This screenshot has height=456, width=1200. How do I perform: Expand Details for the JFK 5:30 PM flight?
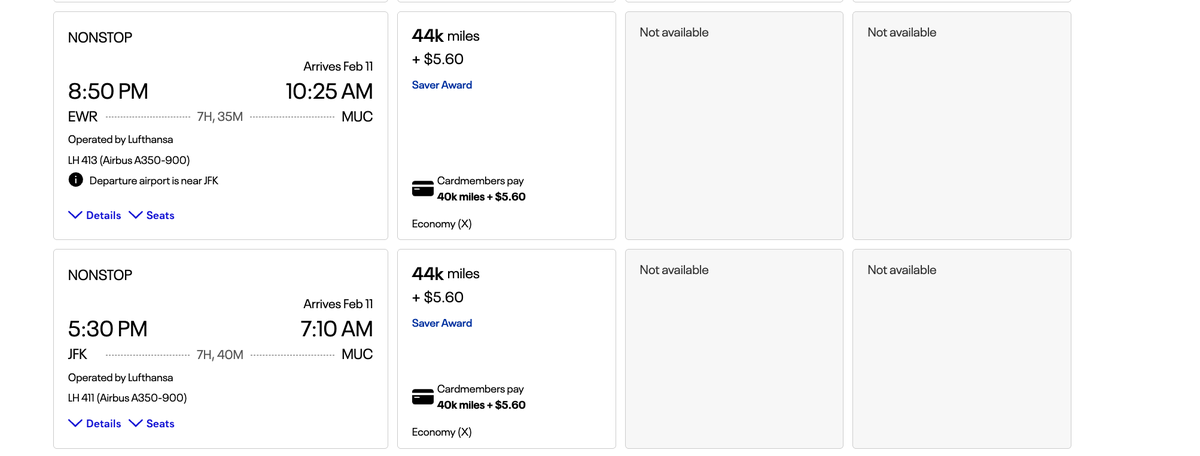tap(95, 423)
